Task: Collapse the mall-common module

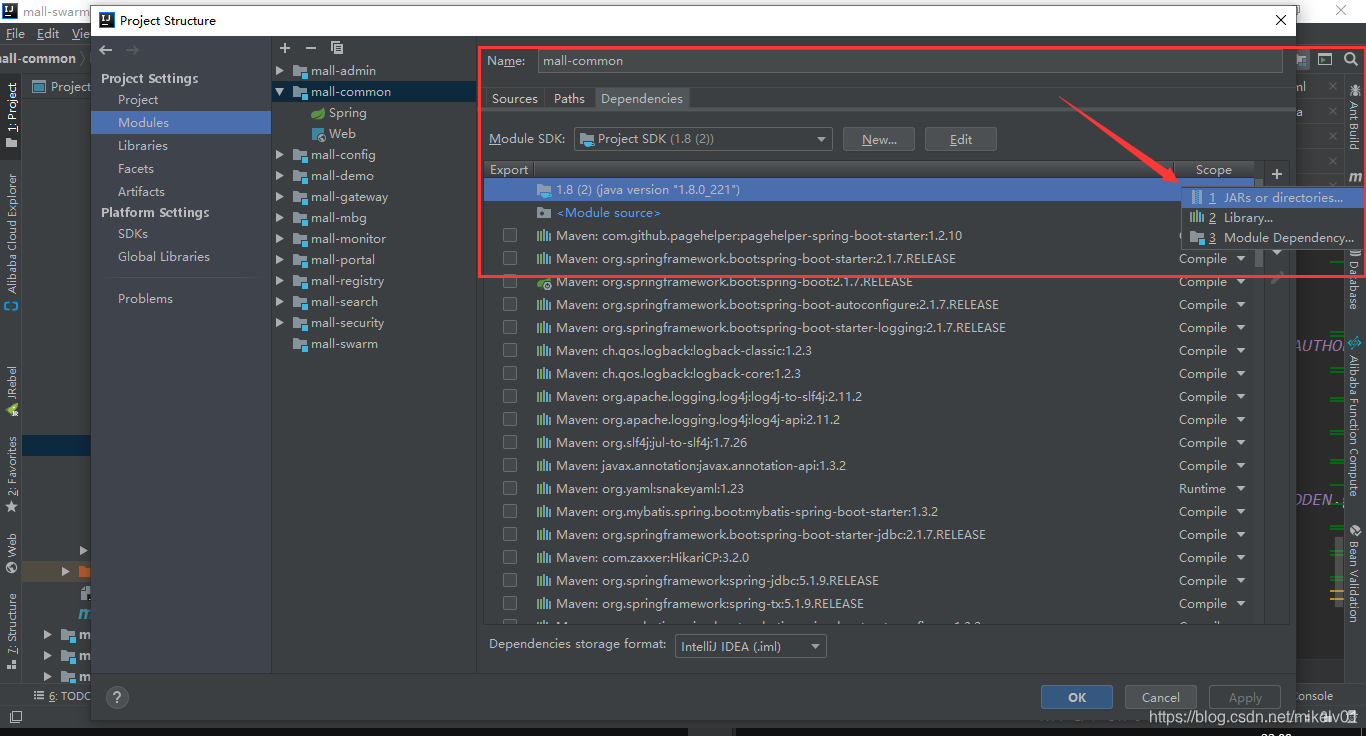Action: [281, 92]
